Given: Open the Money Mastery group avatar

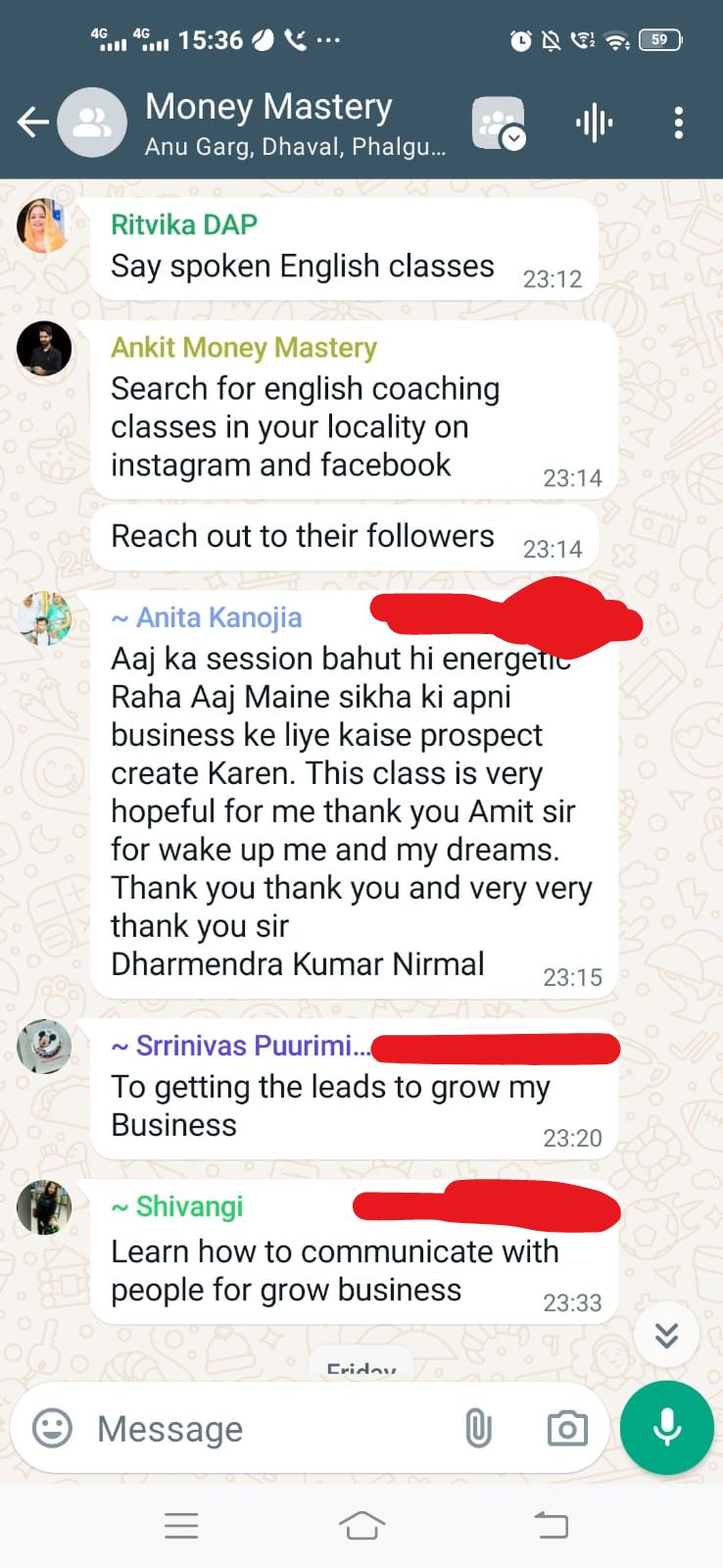Looking at the screenshot, I should (x=92, y=122).
